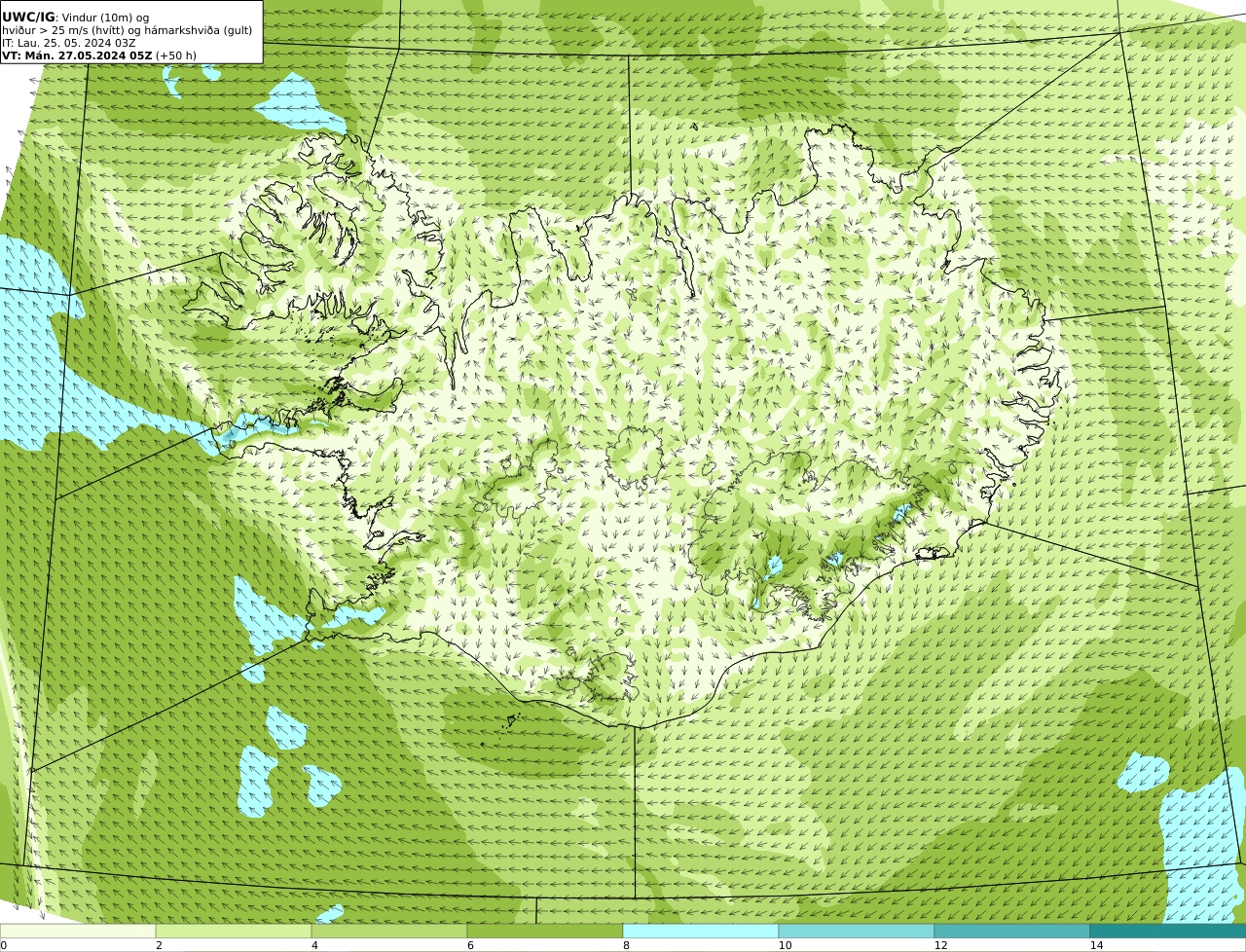Click the 6–8 m/s darker green legend swatch
The height and width of the screenshot is (952, 1246).
click(545, 931)
